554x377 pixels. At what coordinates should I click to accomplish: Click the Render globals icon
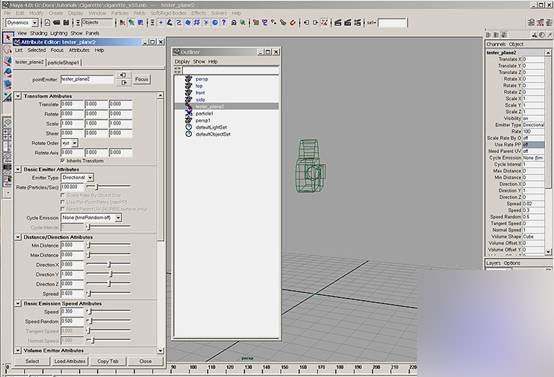pyautogui.click(x=358, y=23)
